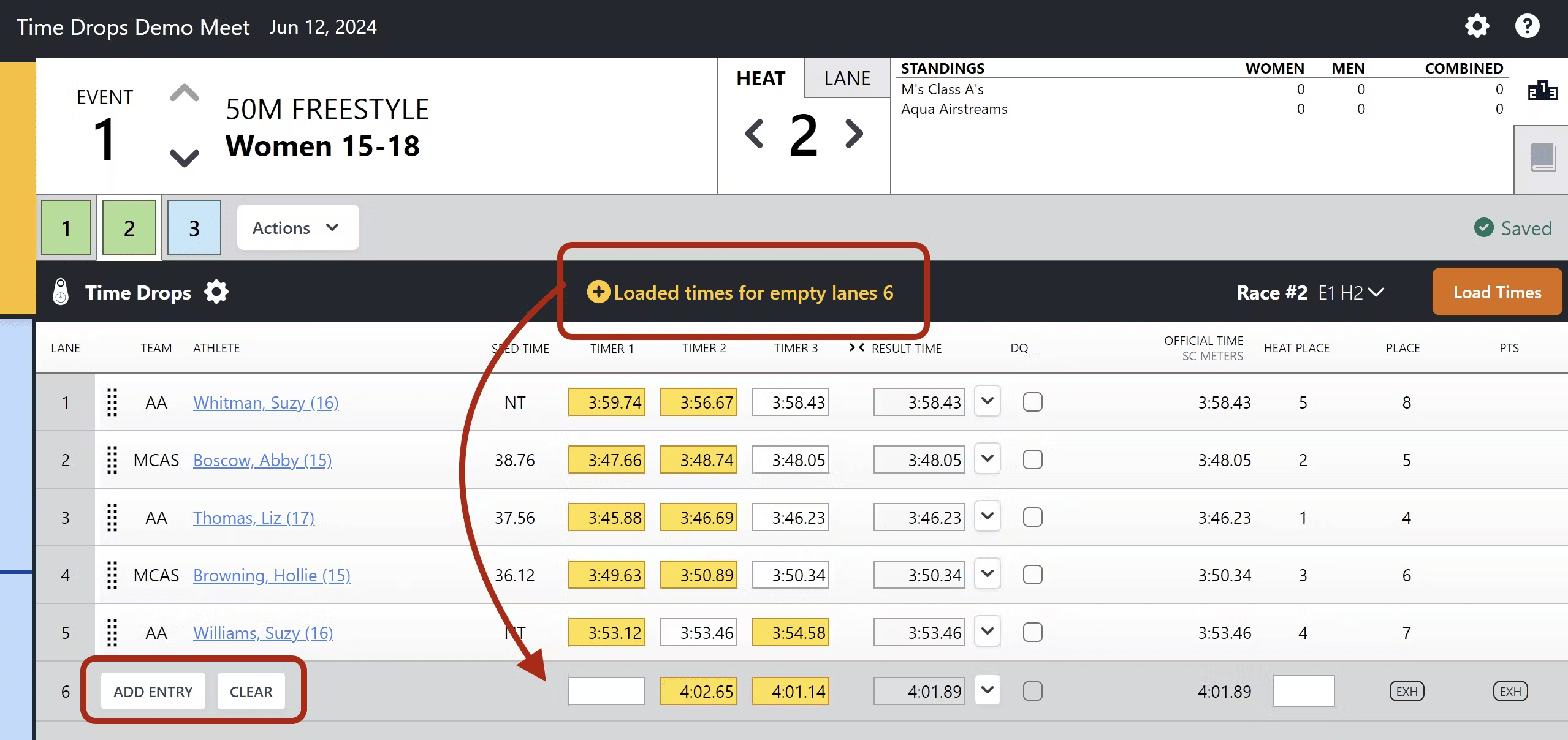Image resolution: width=1568 pixels, height=740 pixels.
Task: Open result time dropdown for lane 2
Action: coord(987,459)
